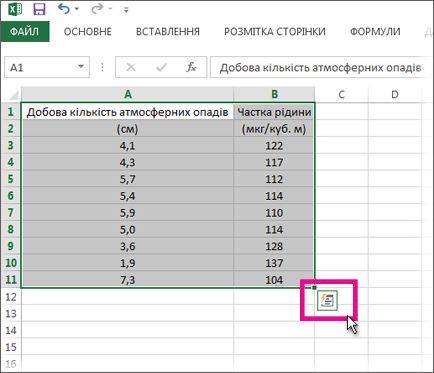
Task: Click the Select All corner triangle
Action: [13, 95]
